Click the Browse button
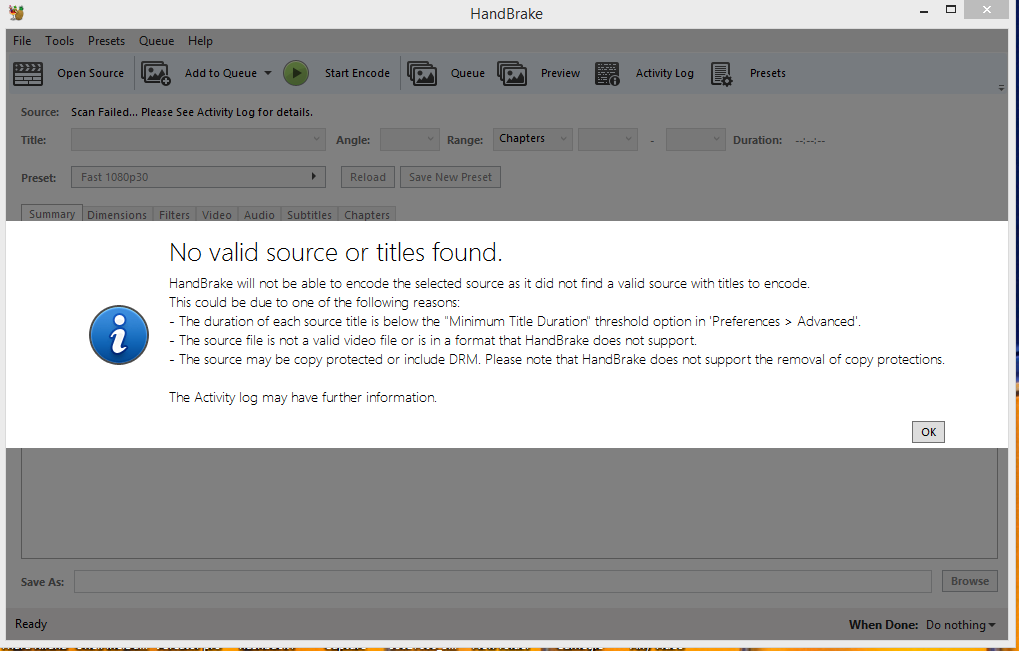Image resolution: width=1019 pixels, height=651 pixels. (x=970, y=581)
